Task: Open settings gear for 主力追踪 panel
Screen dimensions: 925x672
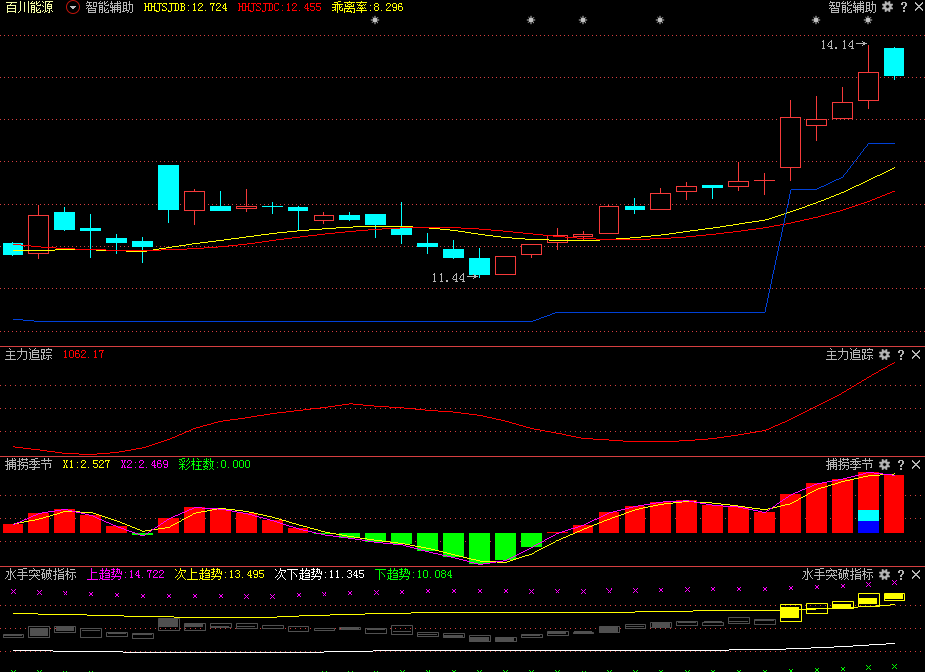Action: pyautogui.click(x=884, y=355)
